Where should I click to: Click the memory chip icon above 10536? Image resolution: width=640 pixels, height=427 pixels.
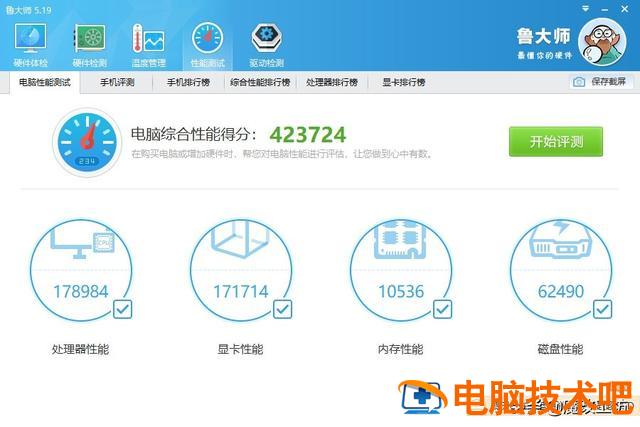(x=400, y=239)
